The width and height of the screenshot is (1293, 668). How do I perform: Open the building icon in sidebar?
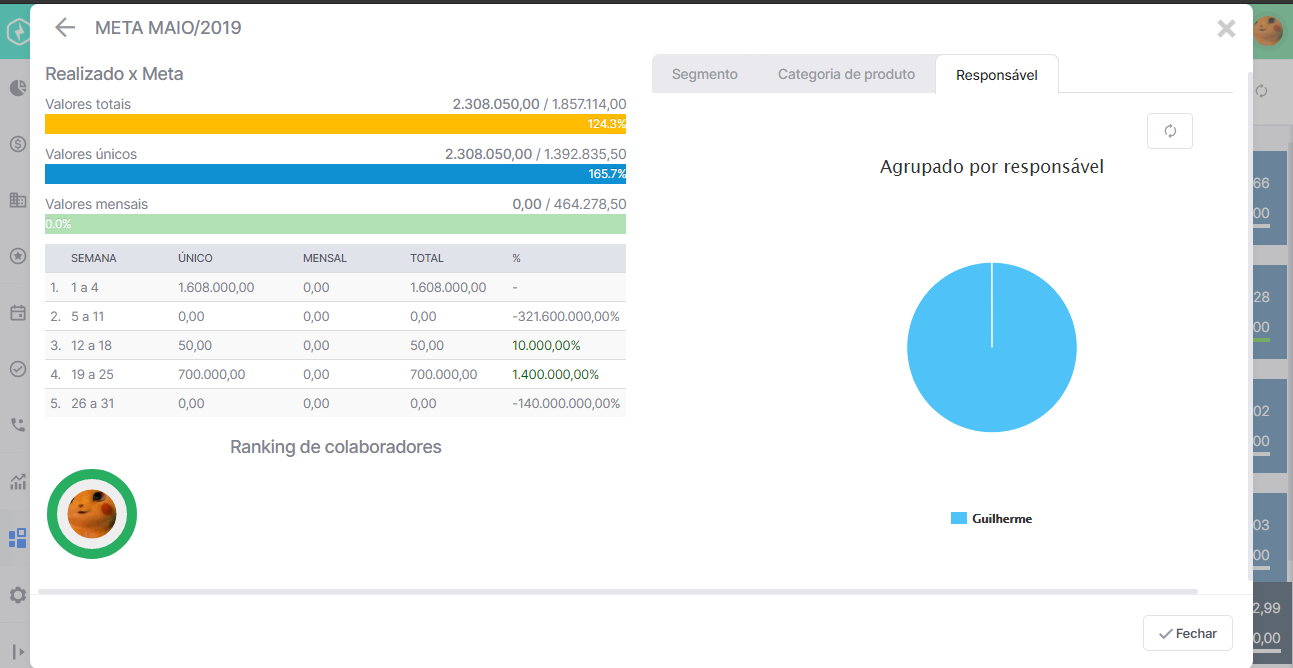[x=17, y=200]
